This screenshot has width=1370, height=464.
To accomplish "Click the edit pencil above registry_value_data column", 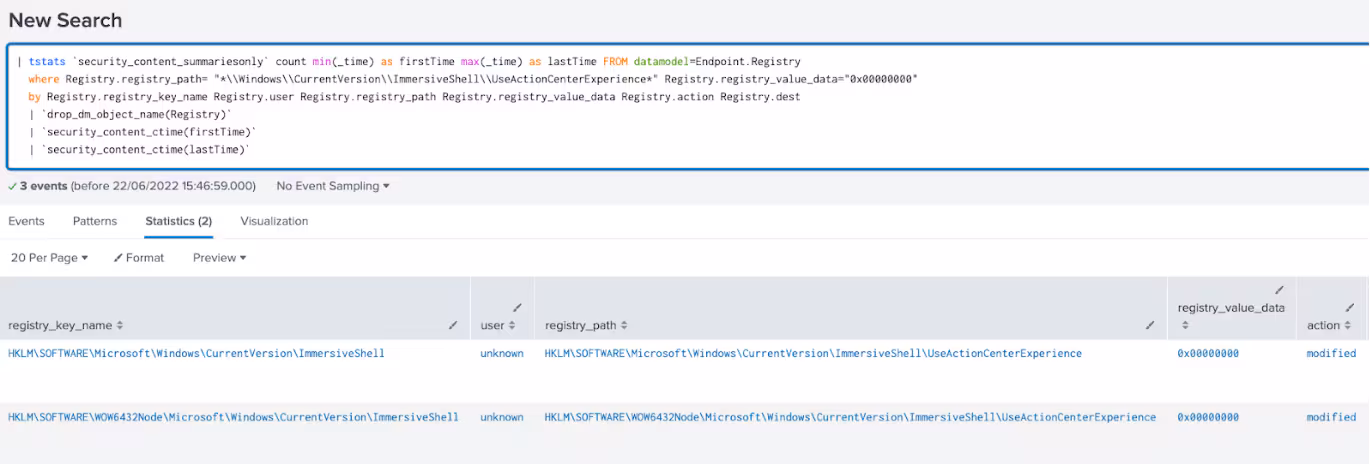I will click(x=1279, y=290).
